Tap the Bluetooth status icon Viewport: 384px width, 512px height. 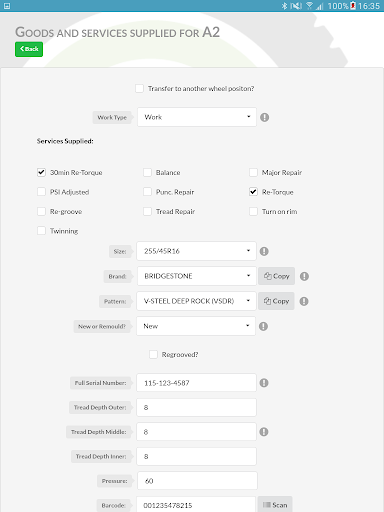pos(284,6)
